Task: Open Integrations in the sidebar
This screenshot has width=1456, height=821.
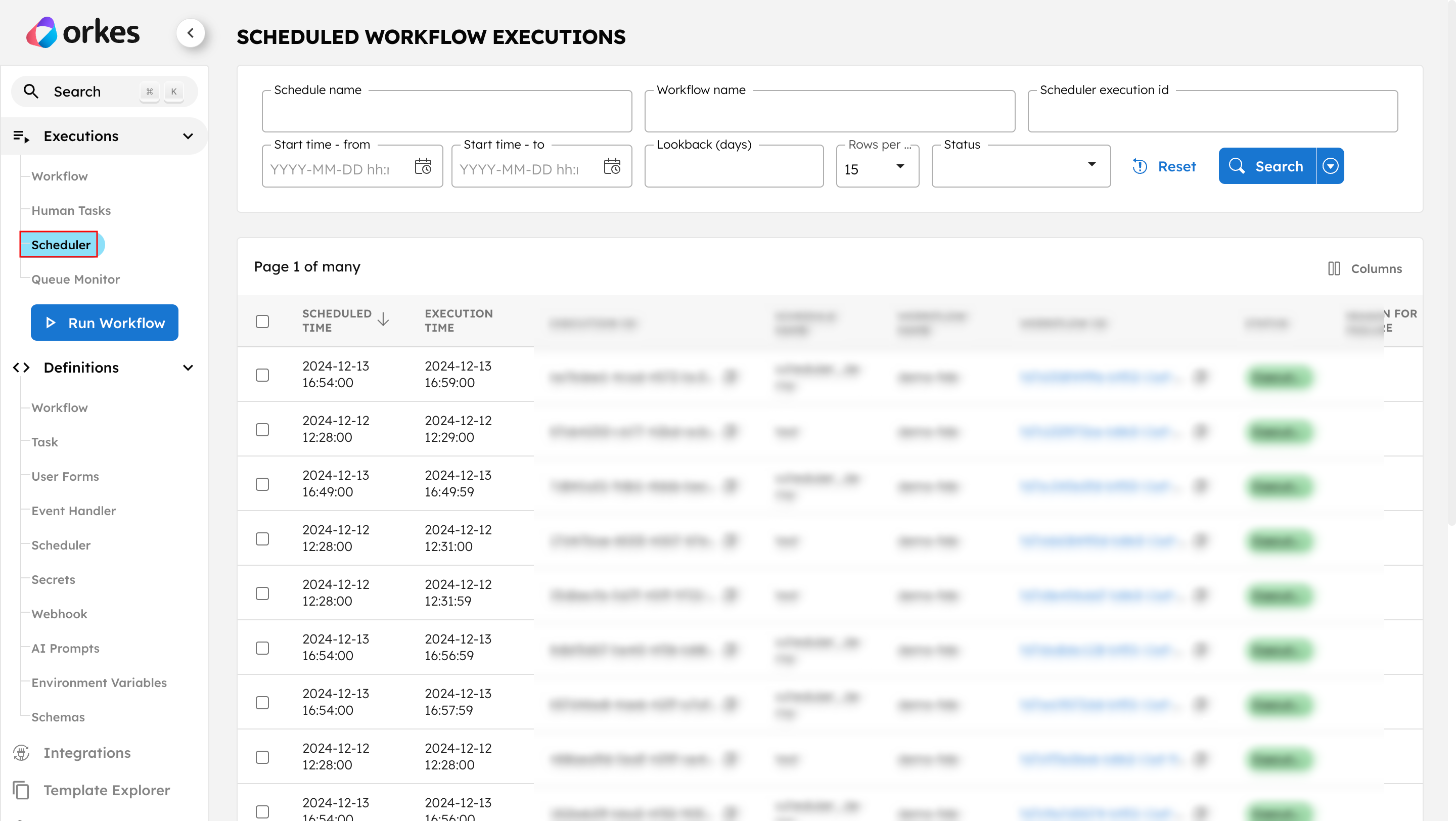Action: coord(87,753)
